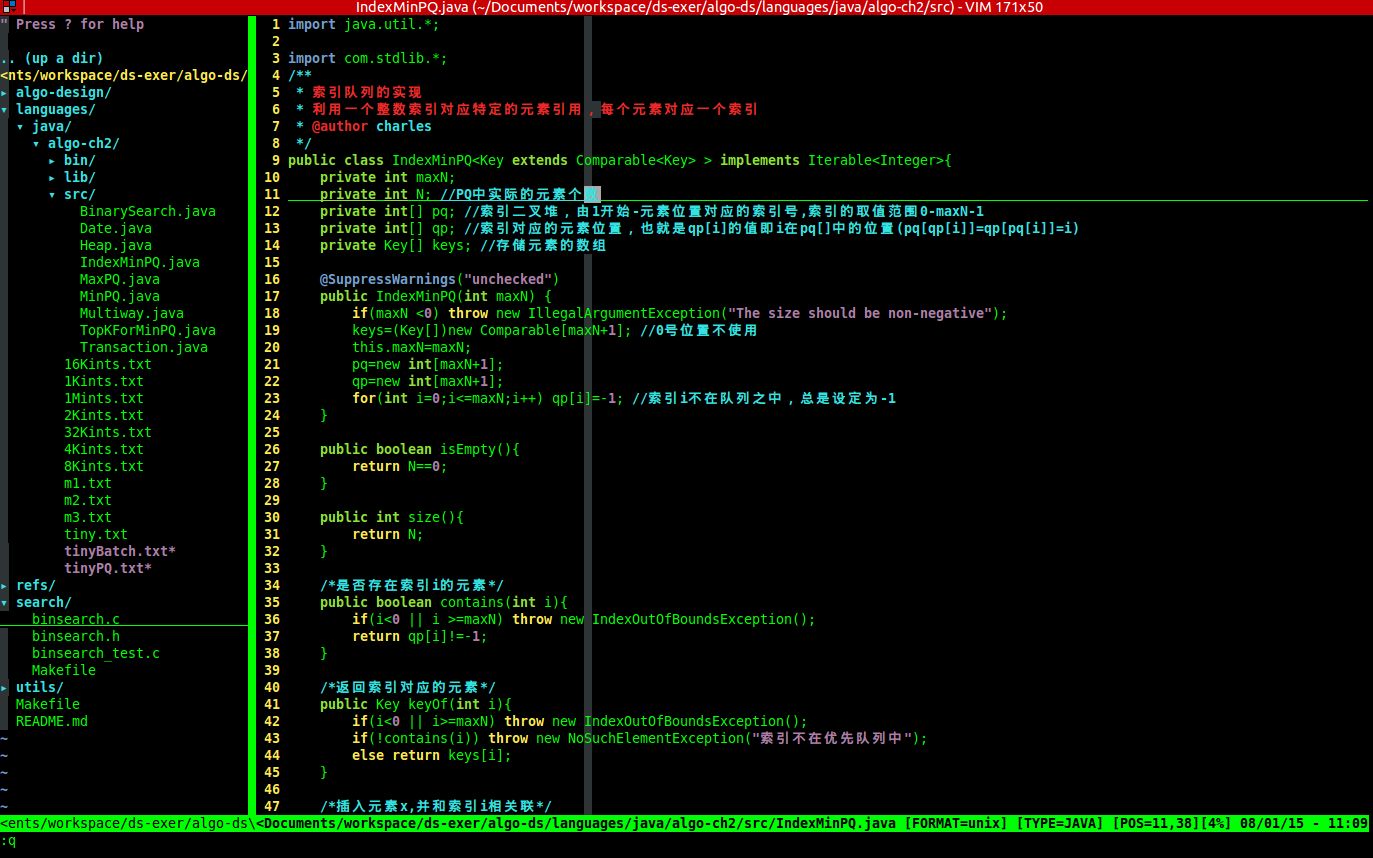Click 'return N==0;' statement
This screenshot has height=858, width=1373.
(x=399, y=467)
